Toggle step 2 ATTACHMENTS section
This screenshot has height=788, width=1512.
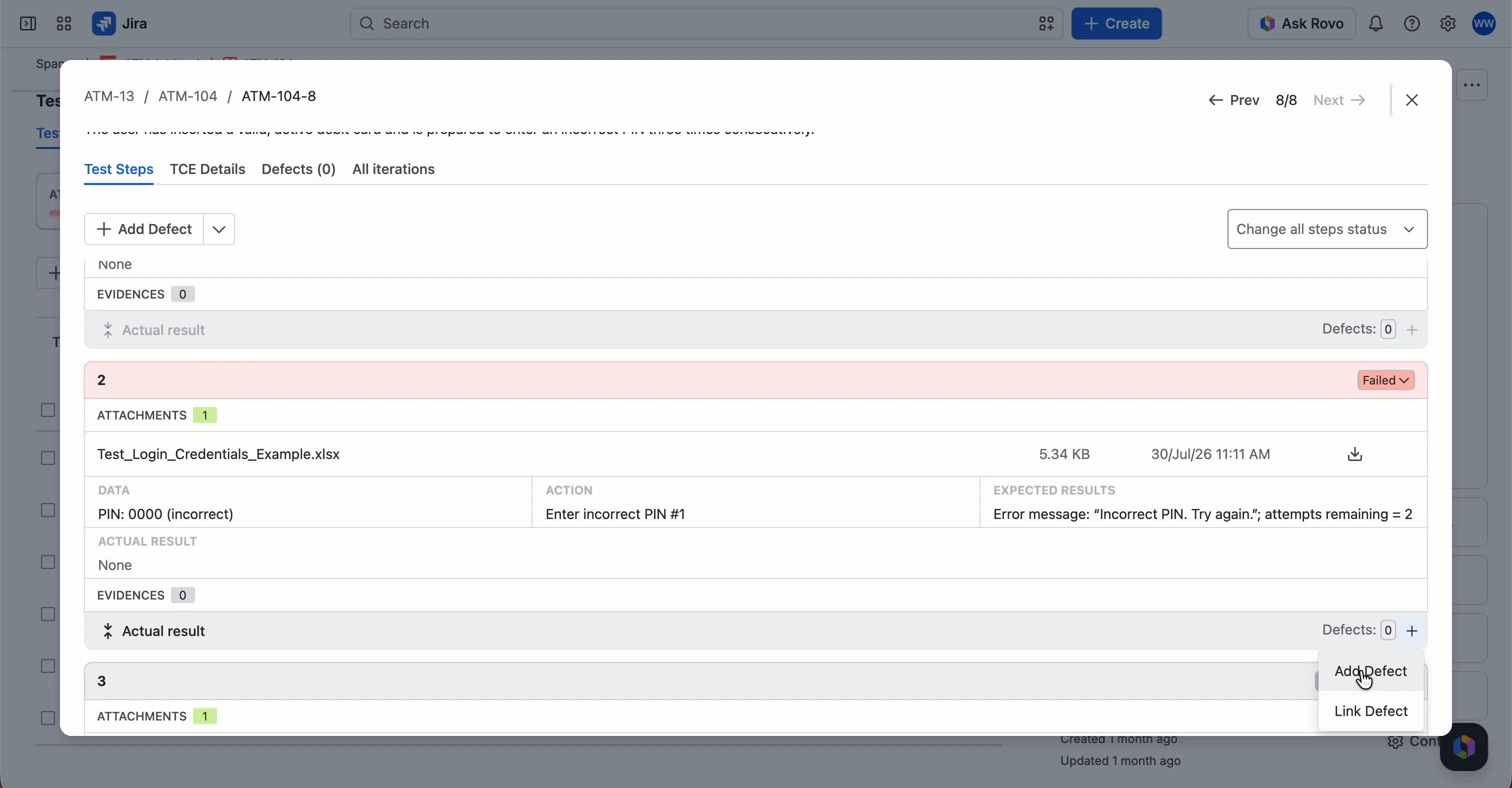(x=156, y=415)
